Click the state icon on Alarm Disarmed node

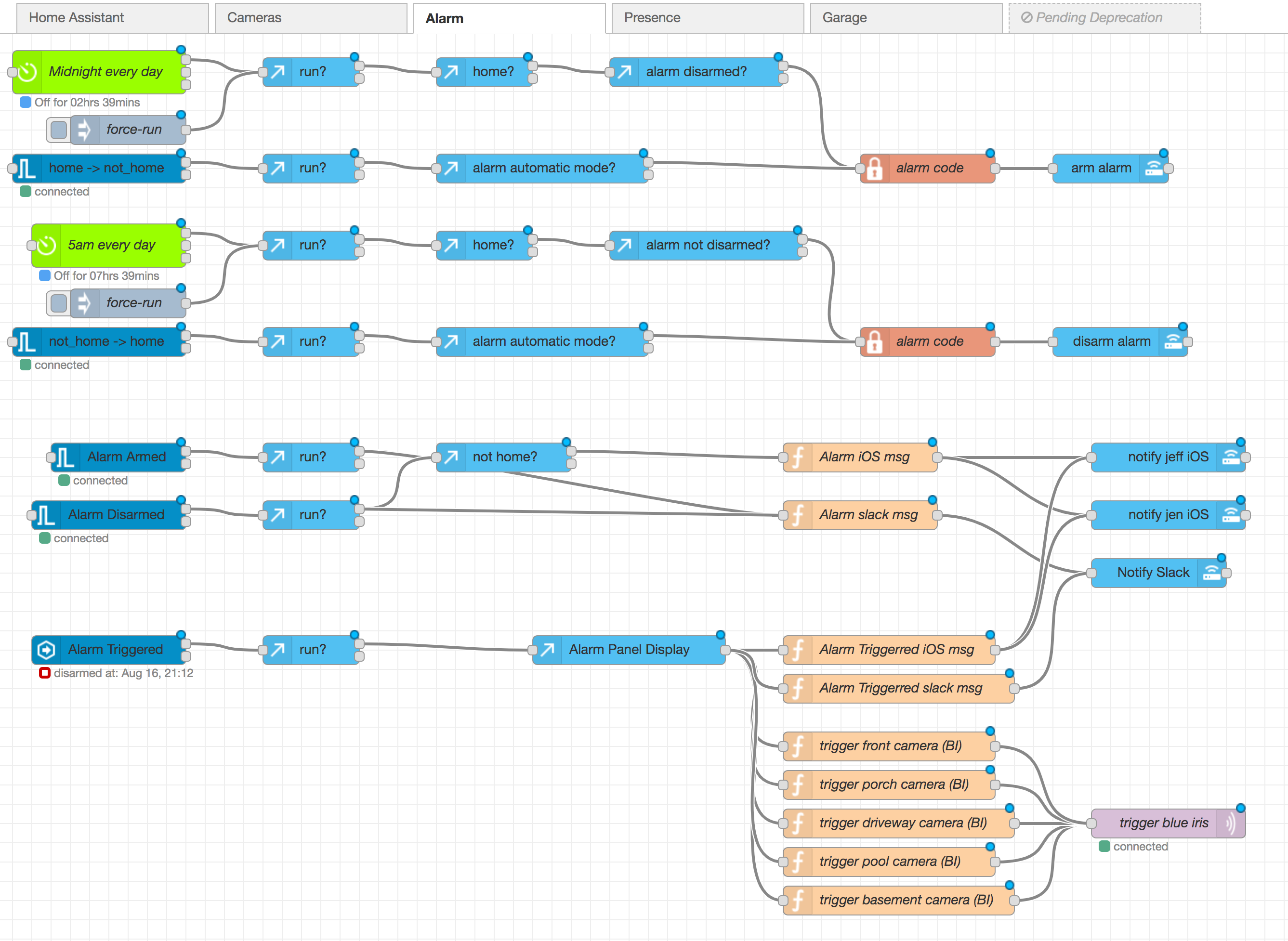coord(47,515)
